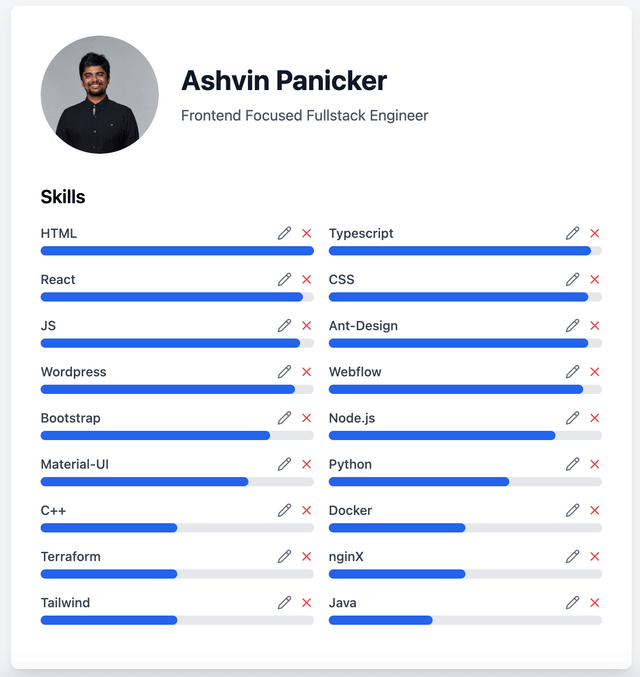Delete the Java skill
Screen dimensions: 640x677
point(595,603)
